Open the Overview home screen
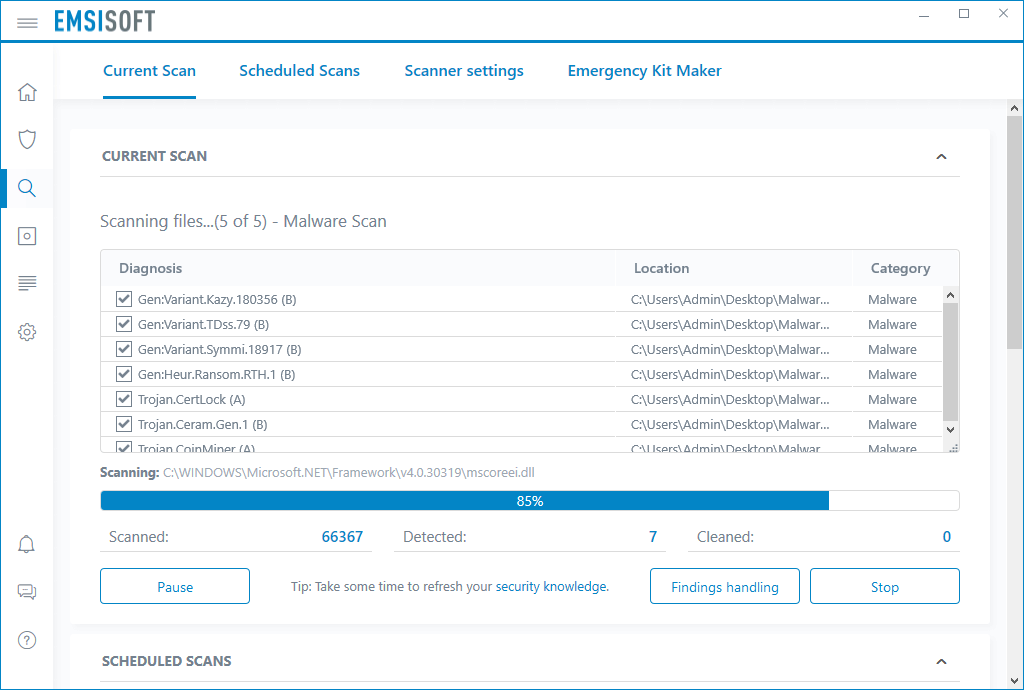 click(27, 91)
